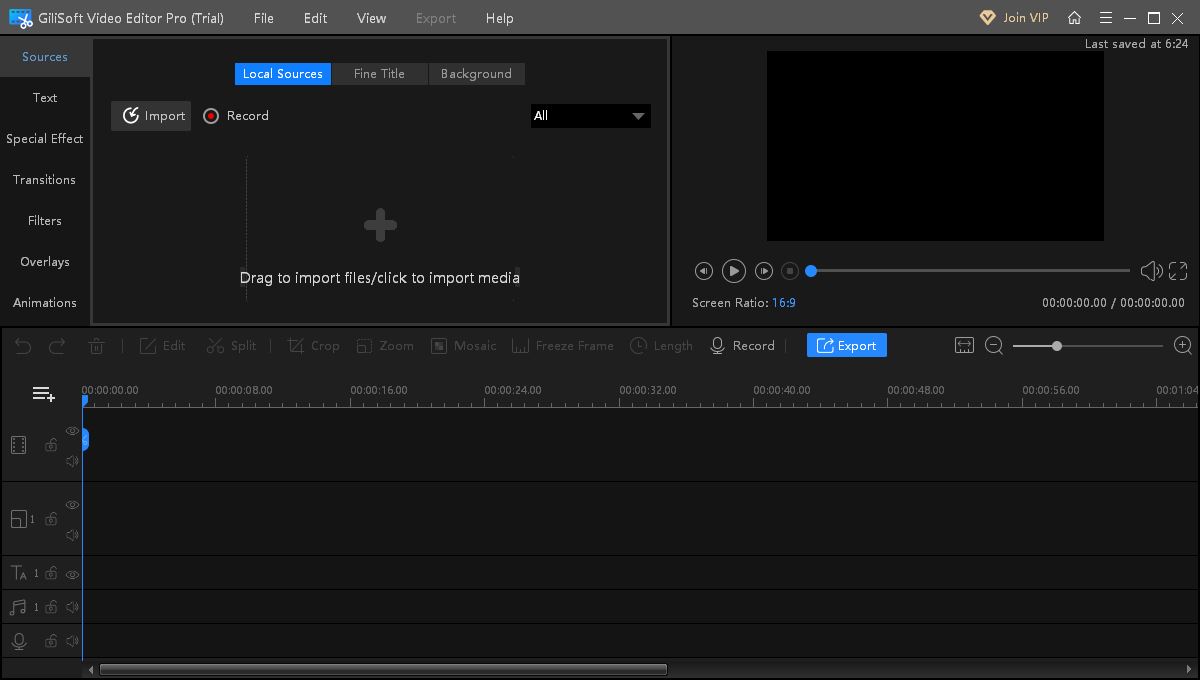Image resolution: width=1200 pixels, height=680 pixels.
Task: Select the Freeze Frame tool
Action: 563,345
